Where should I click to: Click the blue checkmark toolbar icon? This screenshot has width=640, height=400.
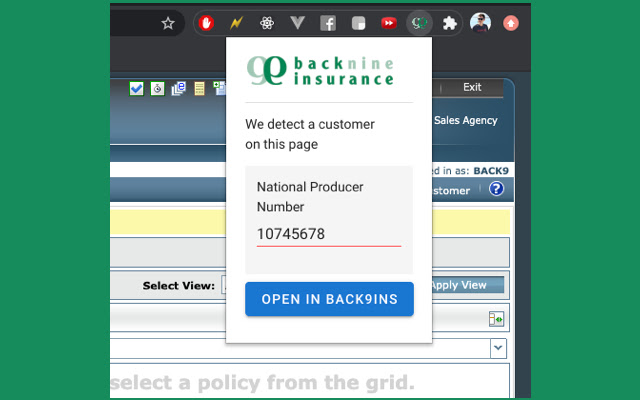(x=136, y=88)
